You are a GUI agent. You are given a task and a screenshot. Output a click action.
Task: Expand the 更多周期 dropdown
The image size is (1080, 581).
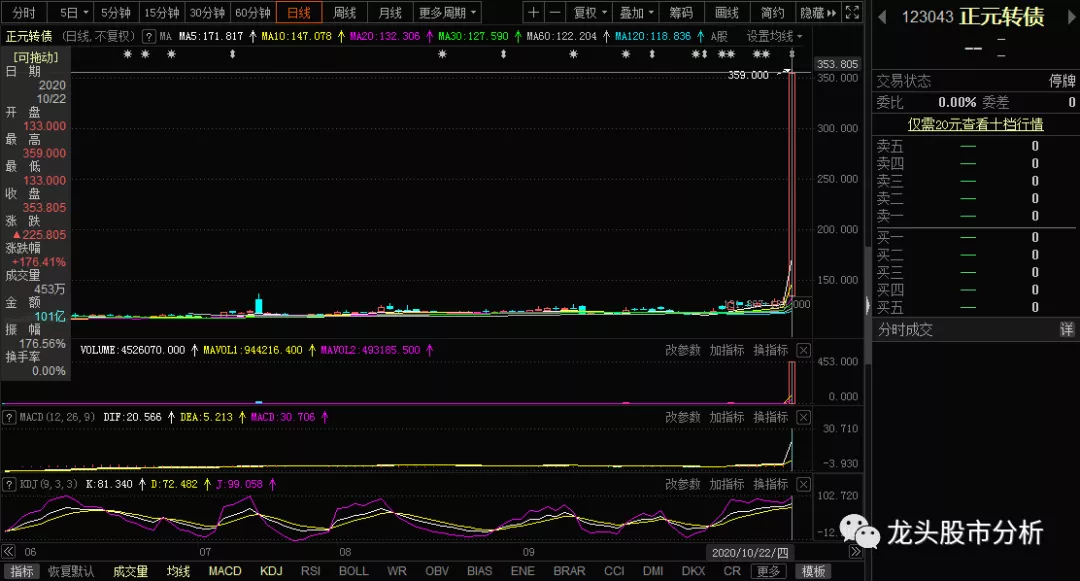tap(447, 13)
